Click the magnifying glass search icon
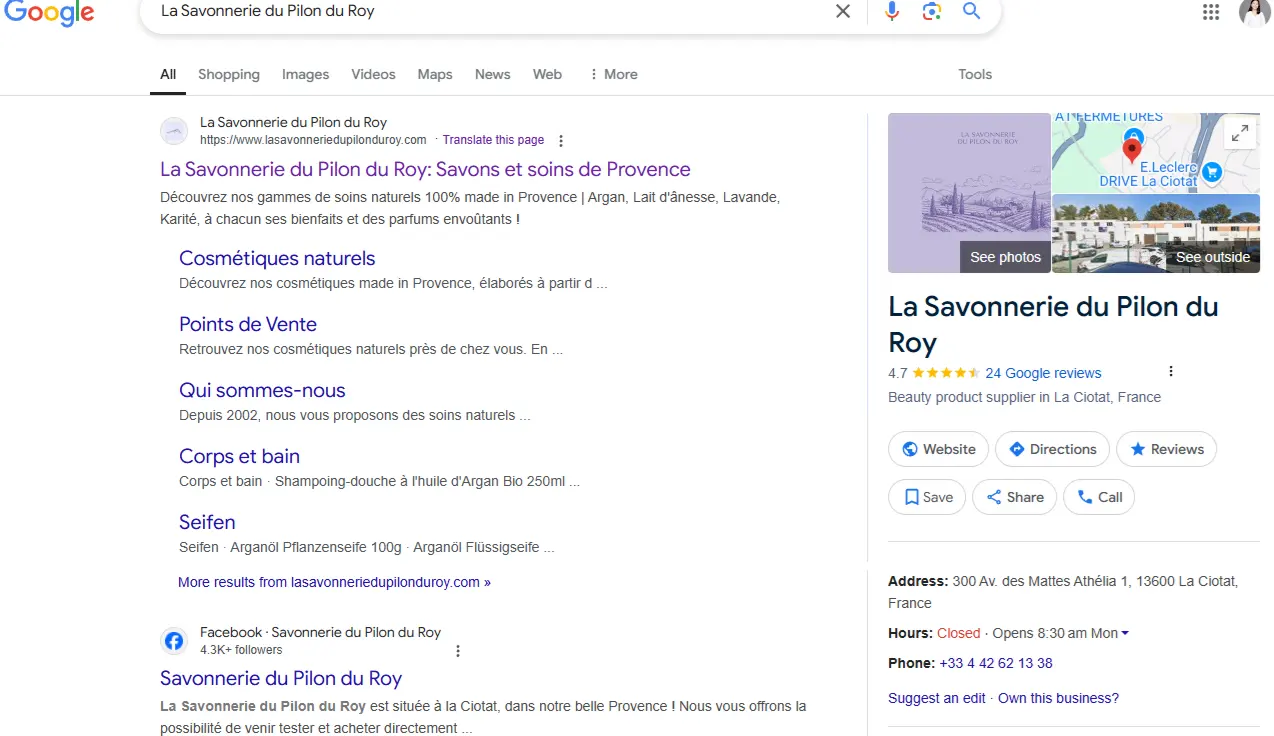The width and height of the screenshot is (1274, 736). (971, 11)
